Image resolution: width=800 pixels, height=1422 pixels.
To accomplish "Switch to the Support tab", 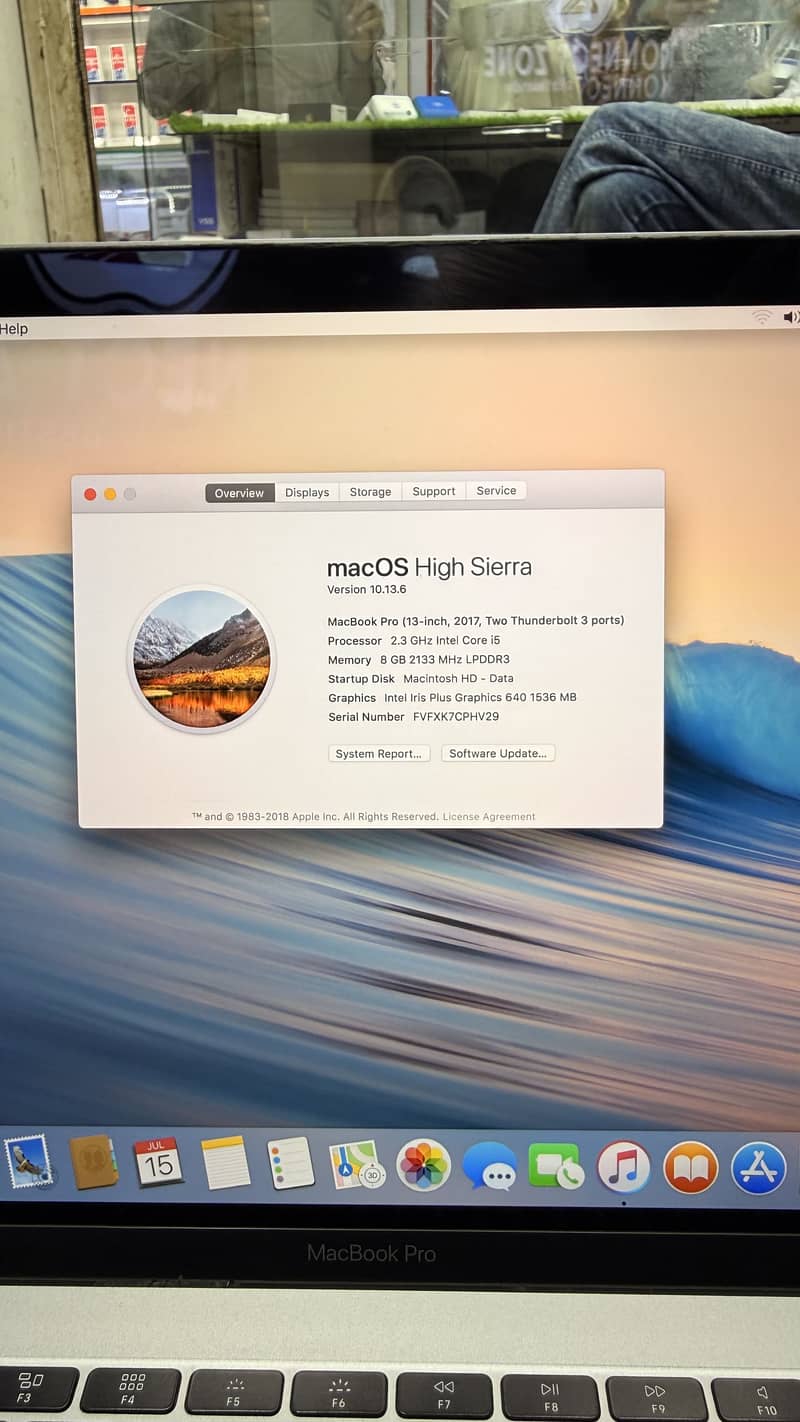I will pyautogui.click(x=434, y=491).
